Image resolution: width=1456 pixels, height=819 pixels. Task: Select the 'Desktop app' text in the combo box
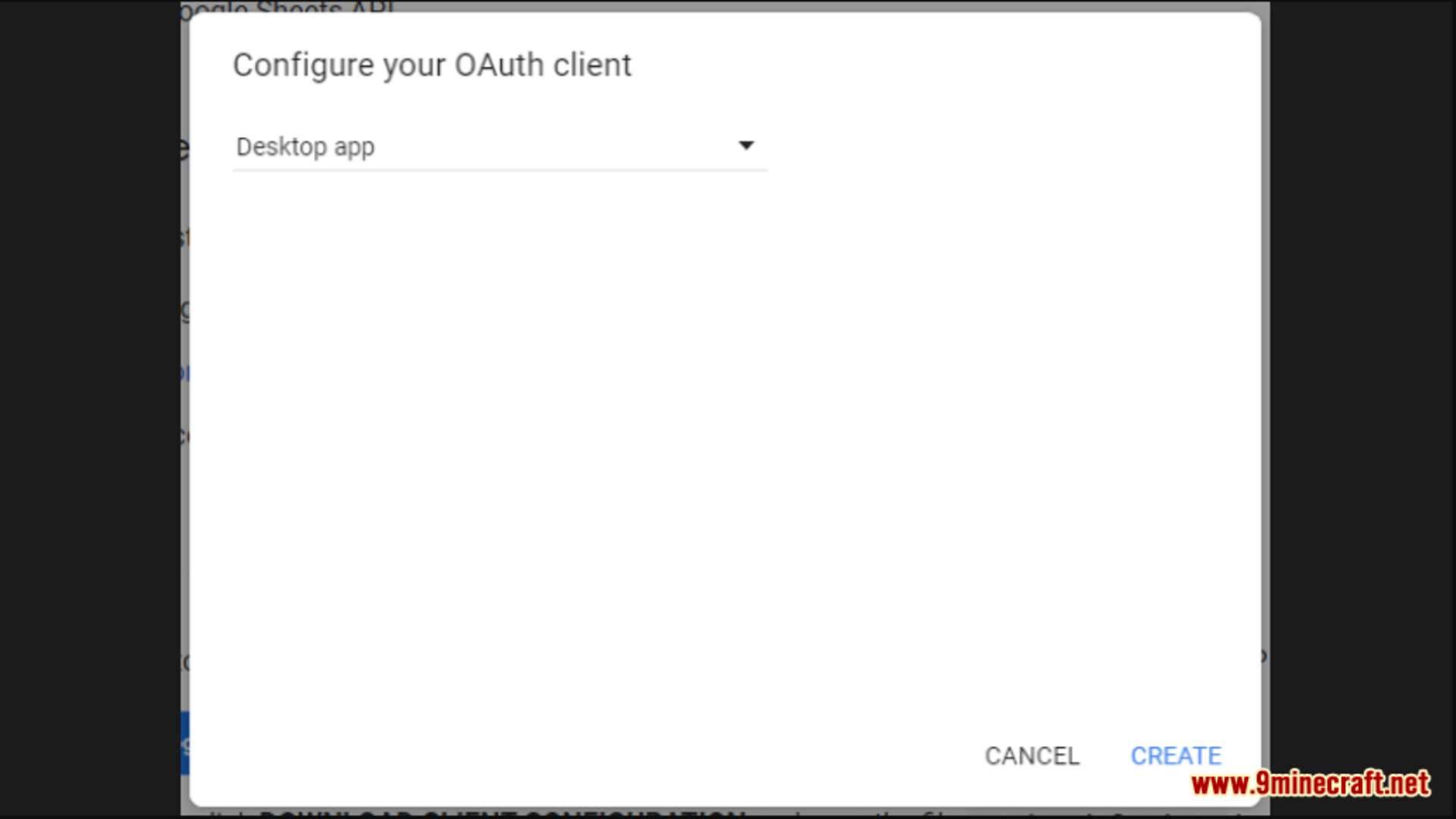pos(306,147)
